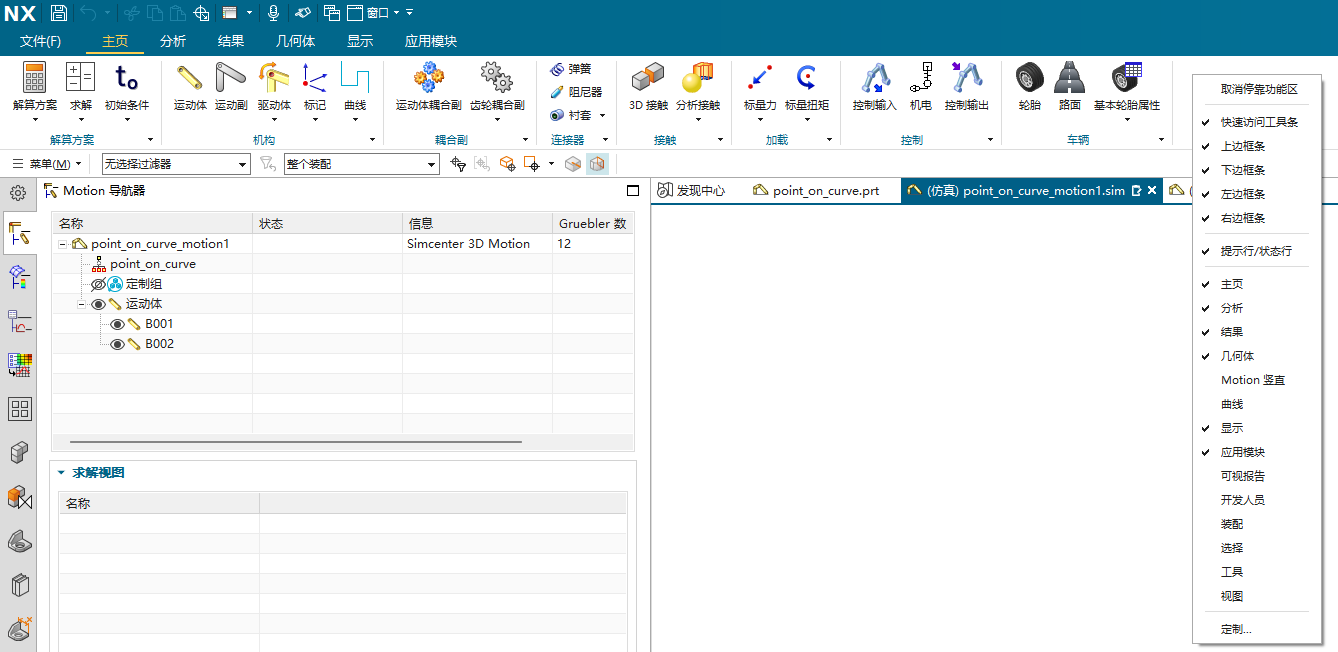
Task: Select the 运动体 (Motion Body) tool
Action: [x=189, y=80]
